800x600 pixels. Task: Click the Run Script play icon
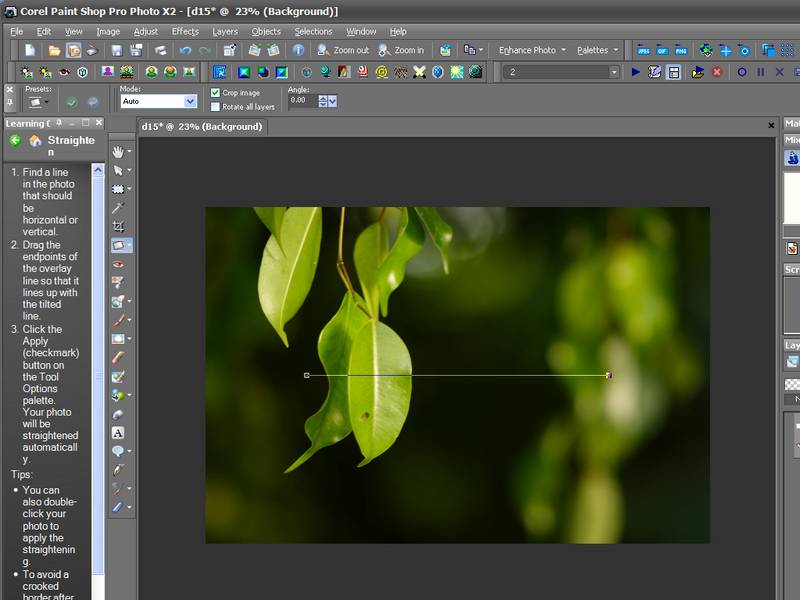pos(636,72)
